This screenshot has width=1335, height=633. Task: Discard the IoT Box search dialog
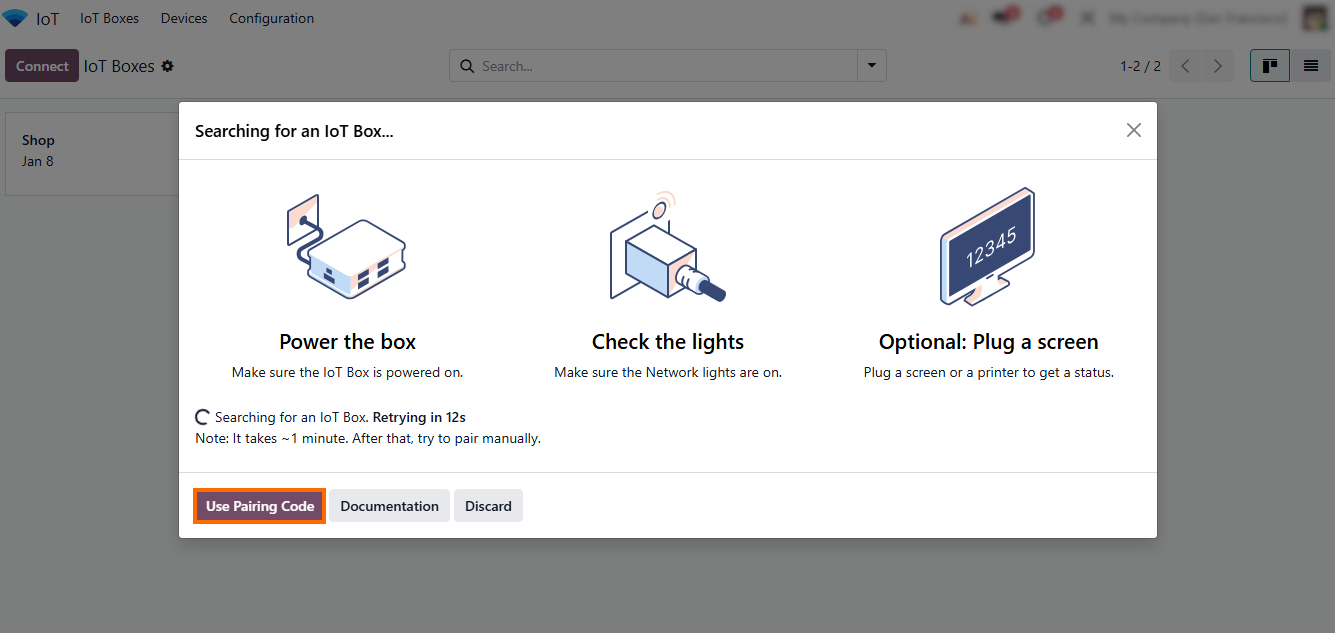tap(488, 506)
